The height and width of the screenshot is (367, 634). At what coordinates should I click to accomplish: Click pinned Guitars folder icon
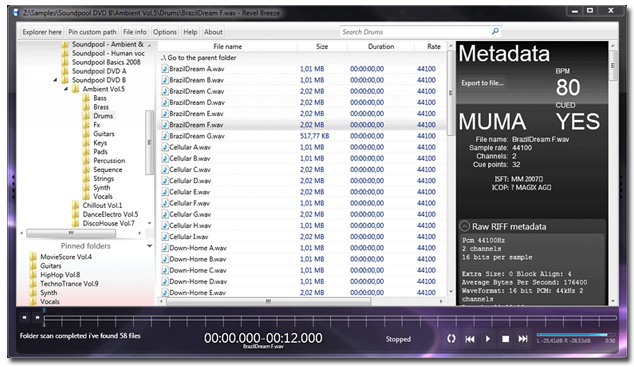[33, 266]
